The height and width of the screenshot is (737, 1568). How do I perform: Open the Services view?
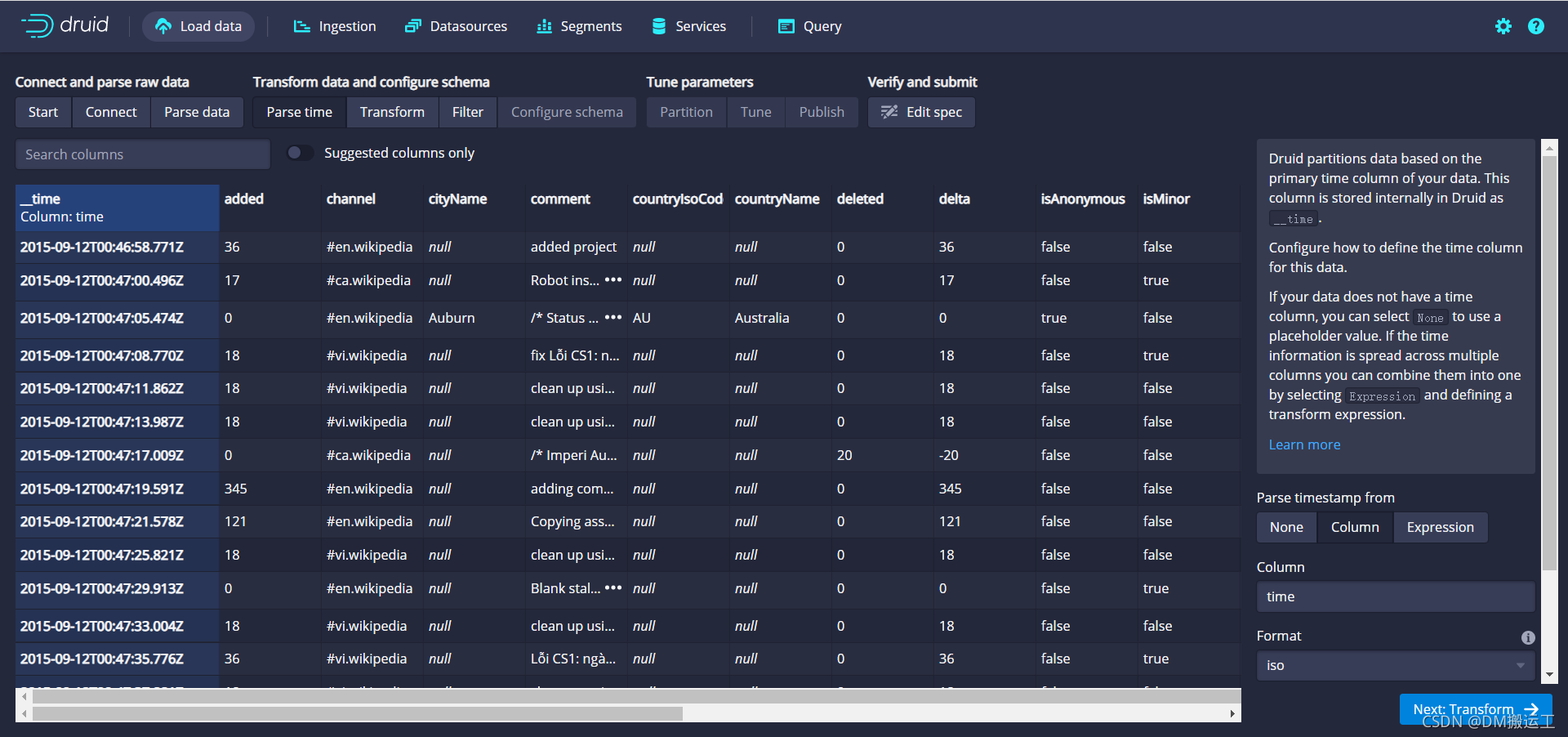pyautogui.click(x=689, y=26)
